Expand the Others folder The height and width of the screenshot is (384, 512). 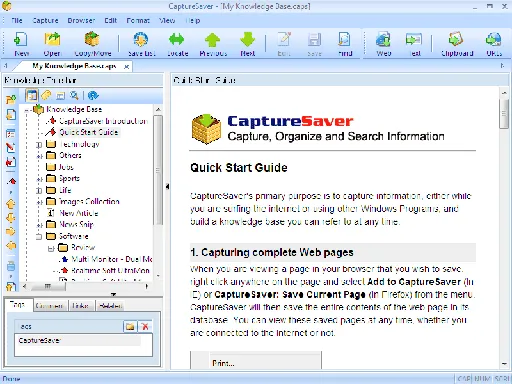pyautogui.click(x=39, y=156)
